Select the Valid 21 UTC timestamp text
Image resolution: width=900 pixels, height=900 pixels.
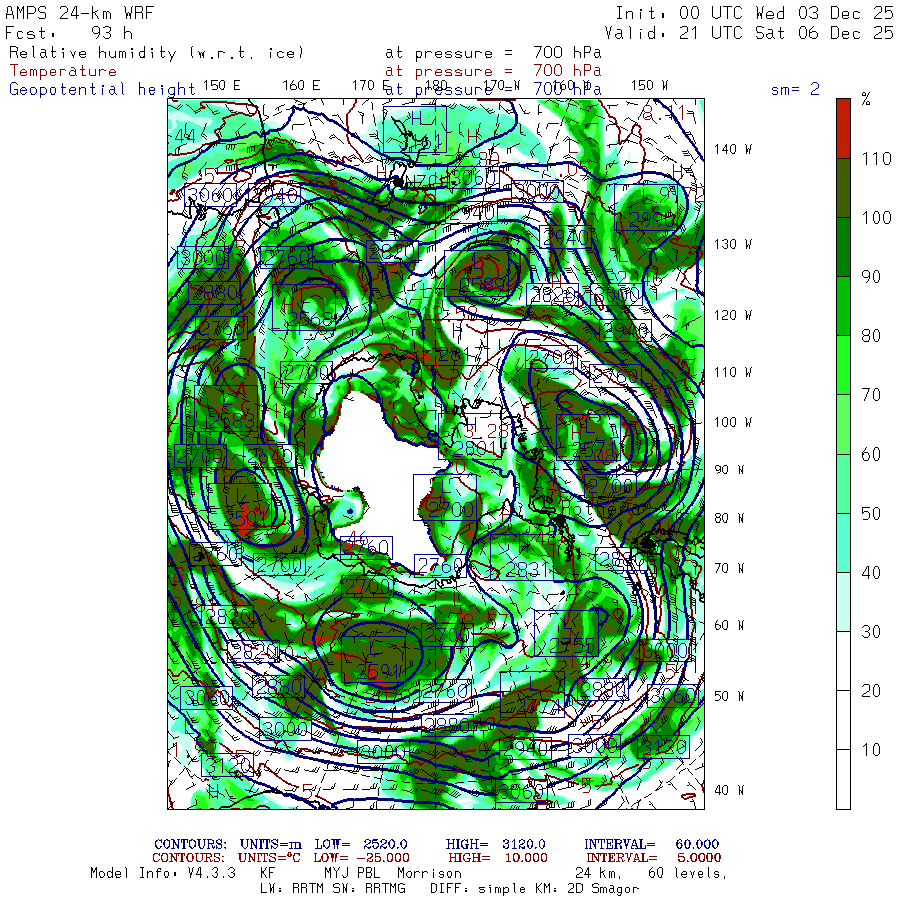754,33
